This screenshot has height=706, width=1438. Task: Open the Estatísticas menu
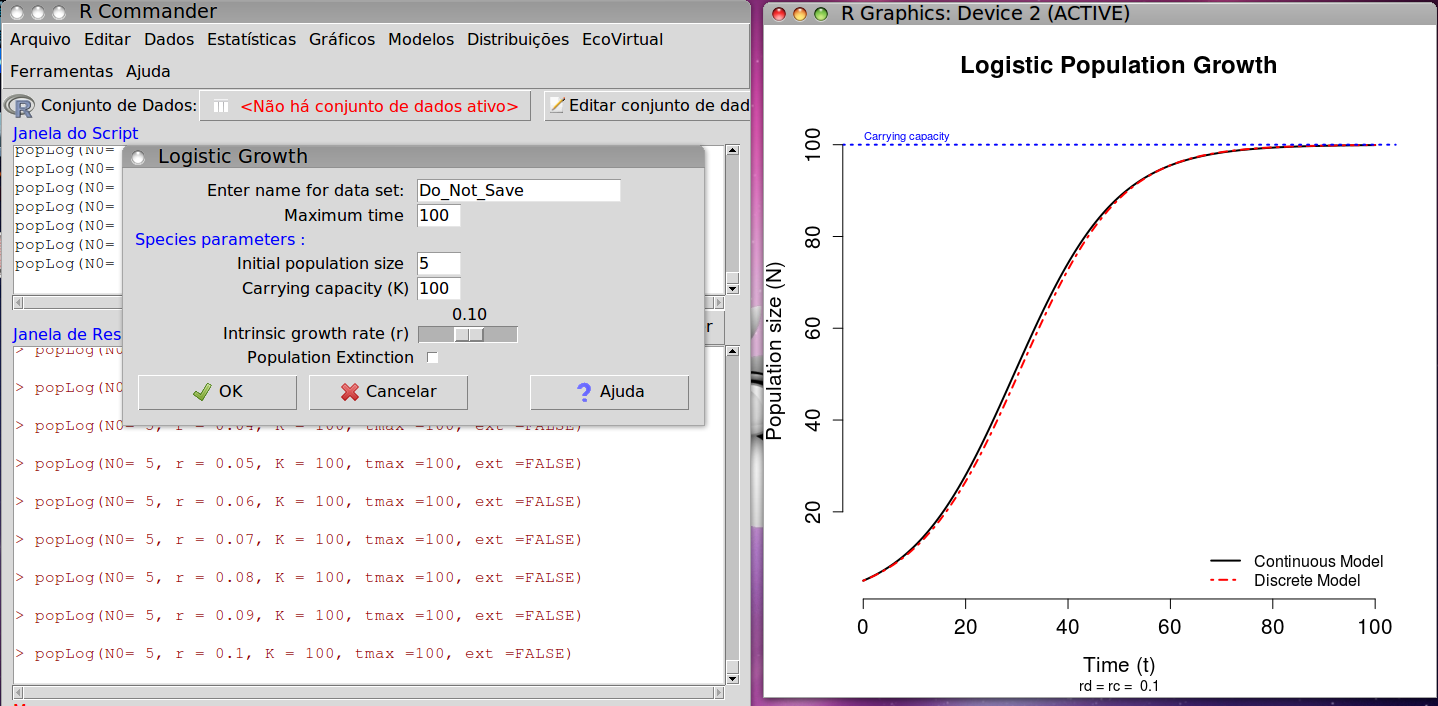pos(251,40)
